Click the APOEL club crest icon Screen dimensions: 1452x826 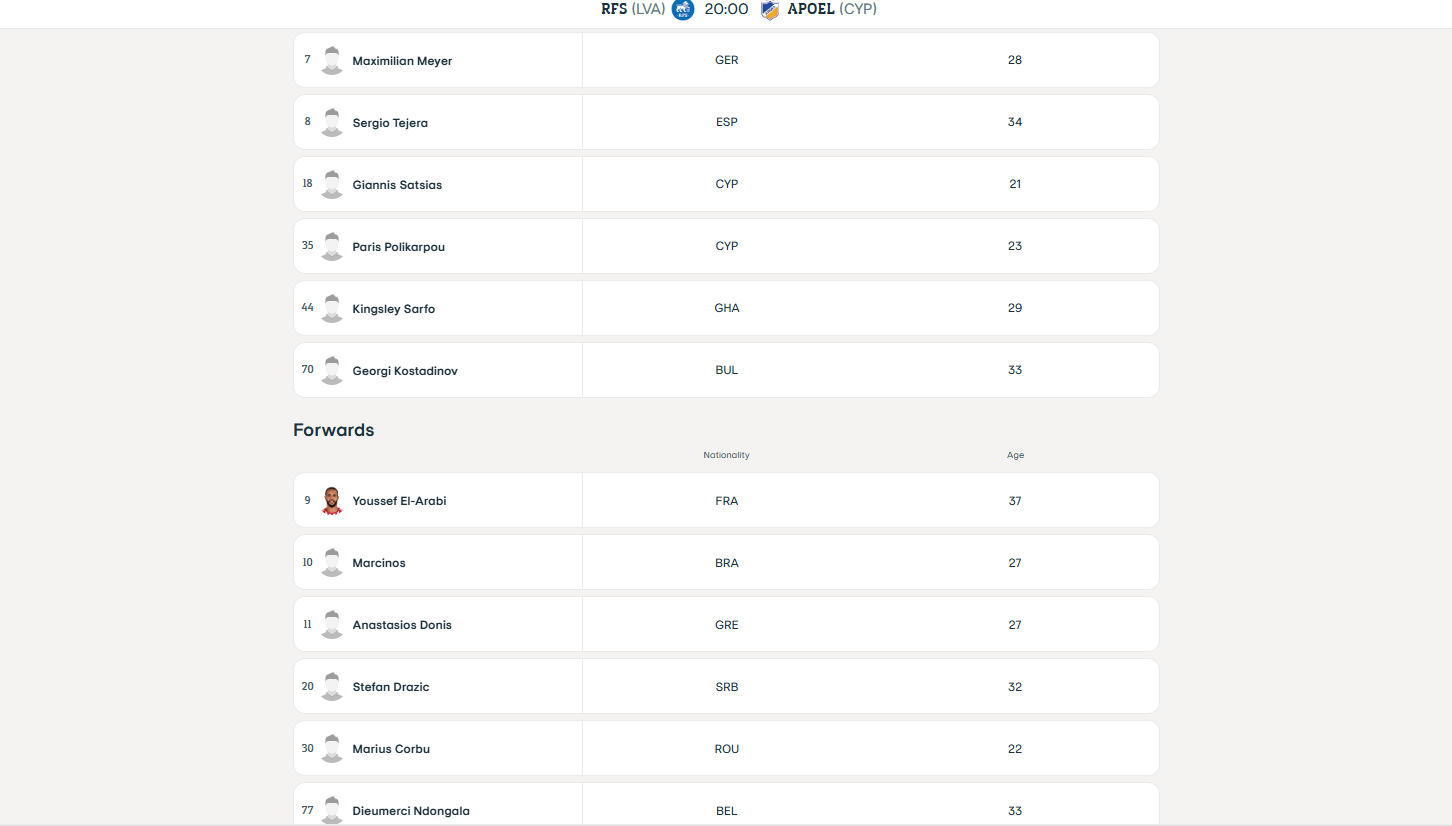coord(769,10)
